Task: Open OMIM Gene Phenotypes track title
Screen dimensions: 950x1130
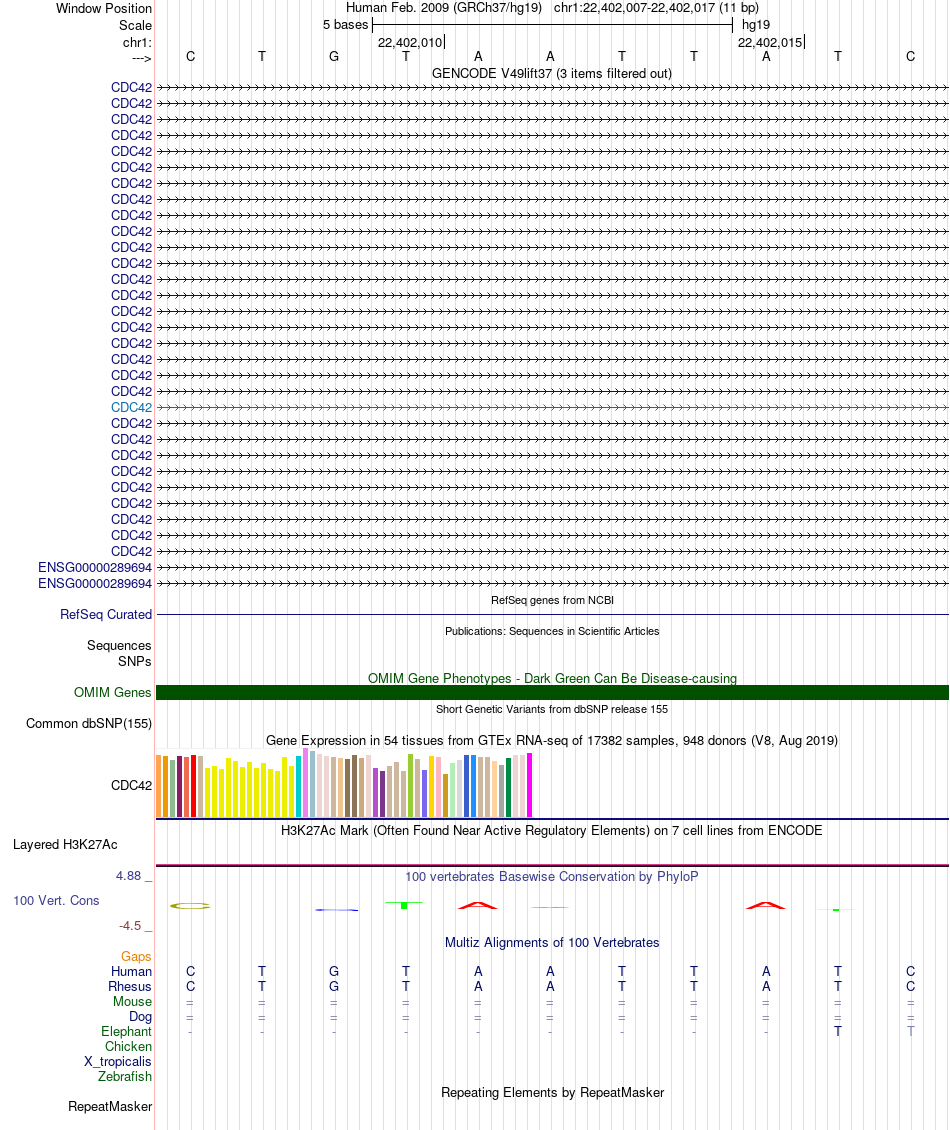Action: click(552, 678)
